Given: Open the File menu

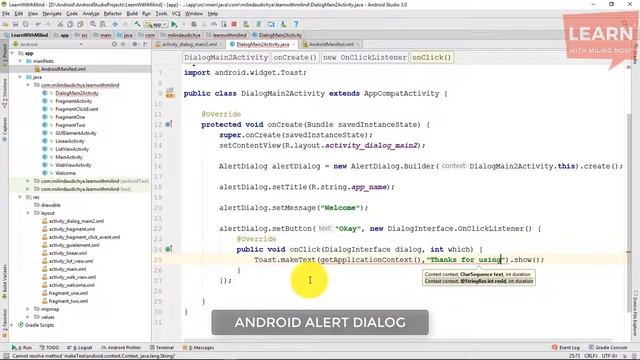Looking at the screenshot, I should tap(6, 13).
